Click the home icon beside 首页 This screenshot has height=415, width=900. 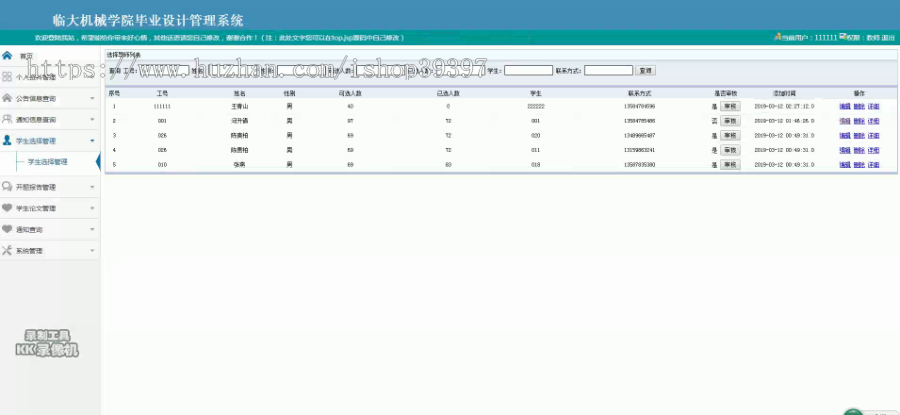(7, 56)
